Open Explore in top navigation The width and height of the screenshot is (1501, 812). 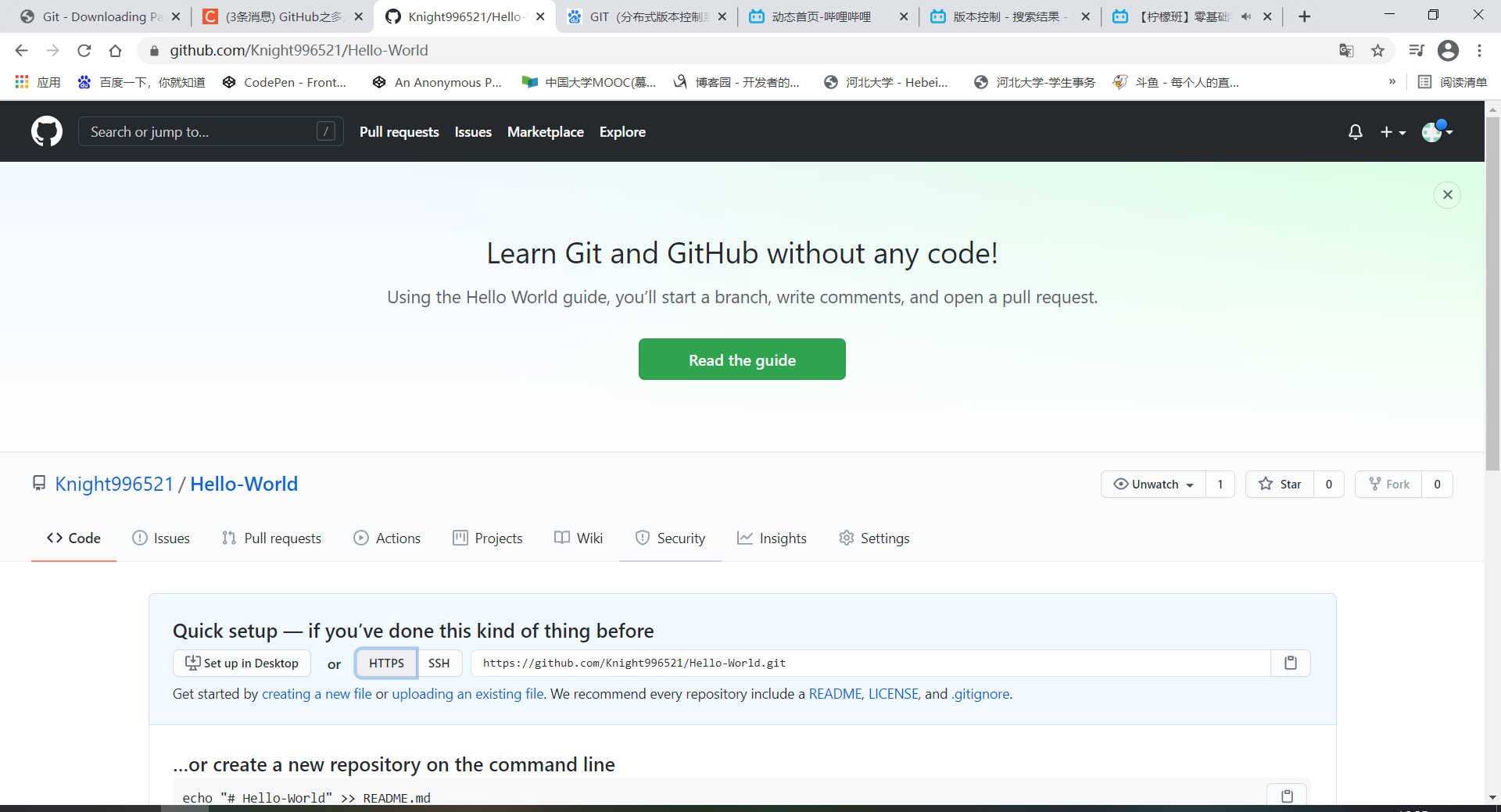pyautogui.click(x=622, y=132)
